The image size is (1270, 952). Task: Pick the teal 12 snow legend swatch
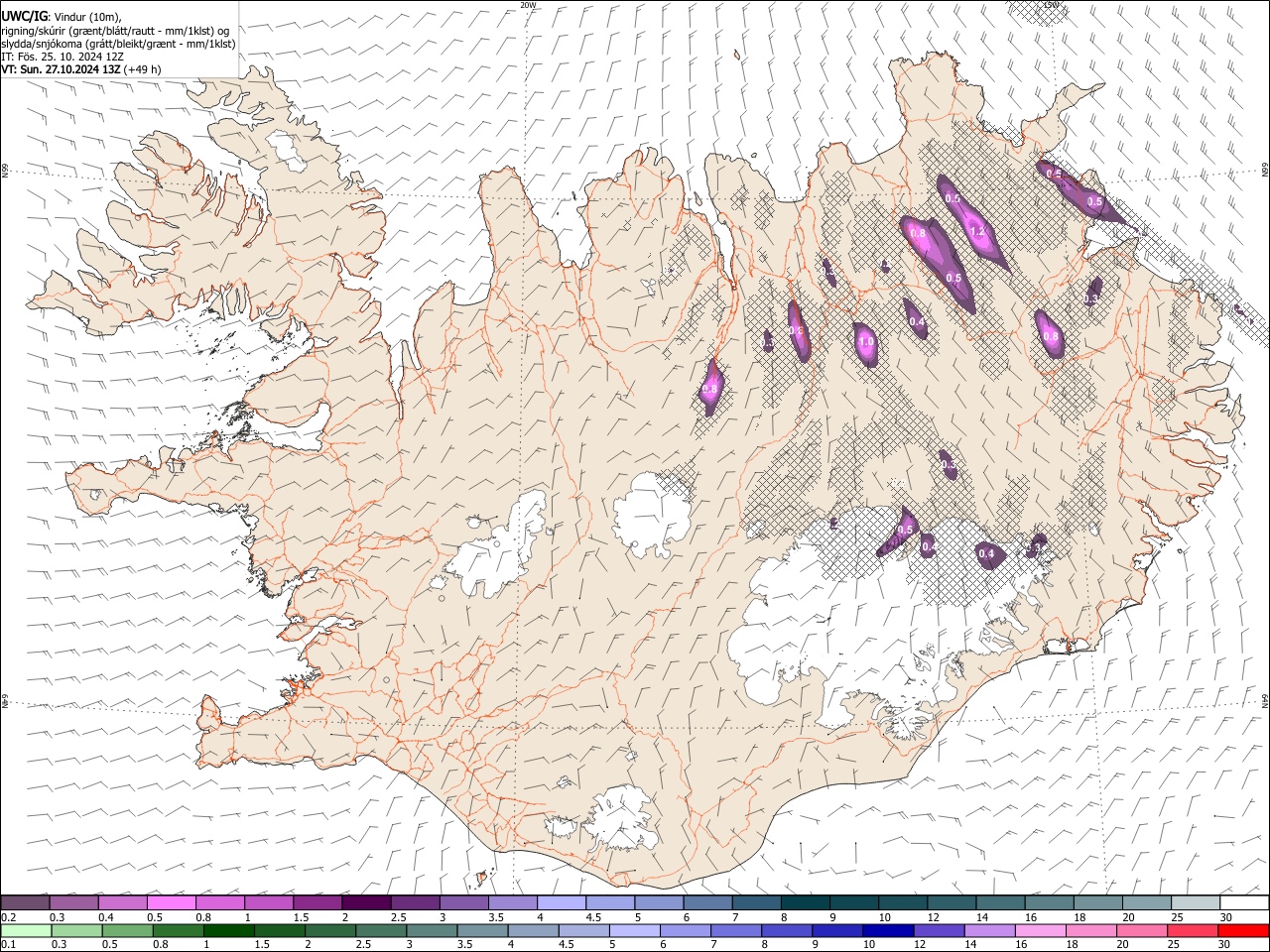tap(952, 903)
